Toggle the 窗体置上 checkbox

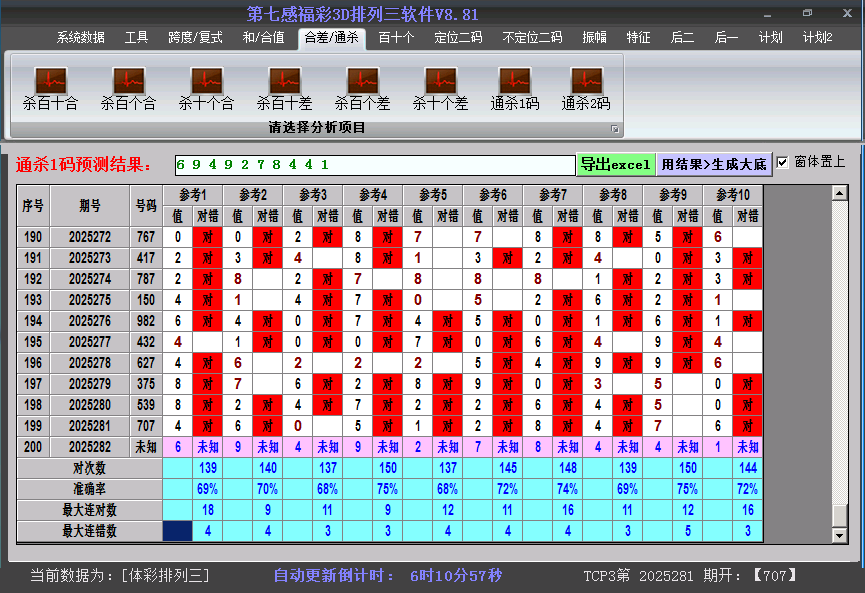783,162
